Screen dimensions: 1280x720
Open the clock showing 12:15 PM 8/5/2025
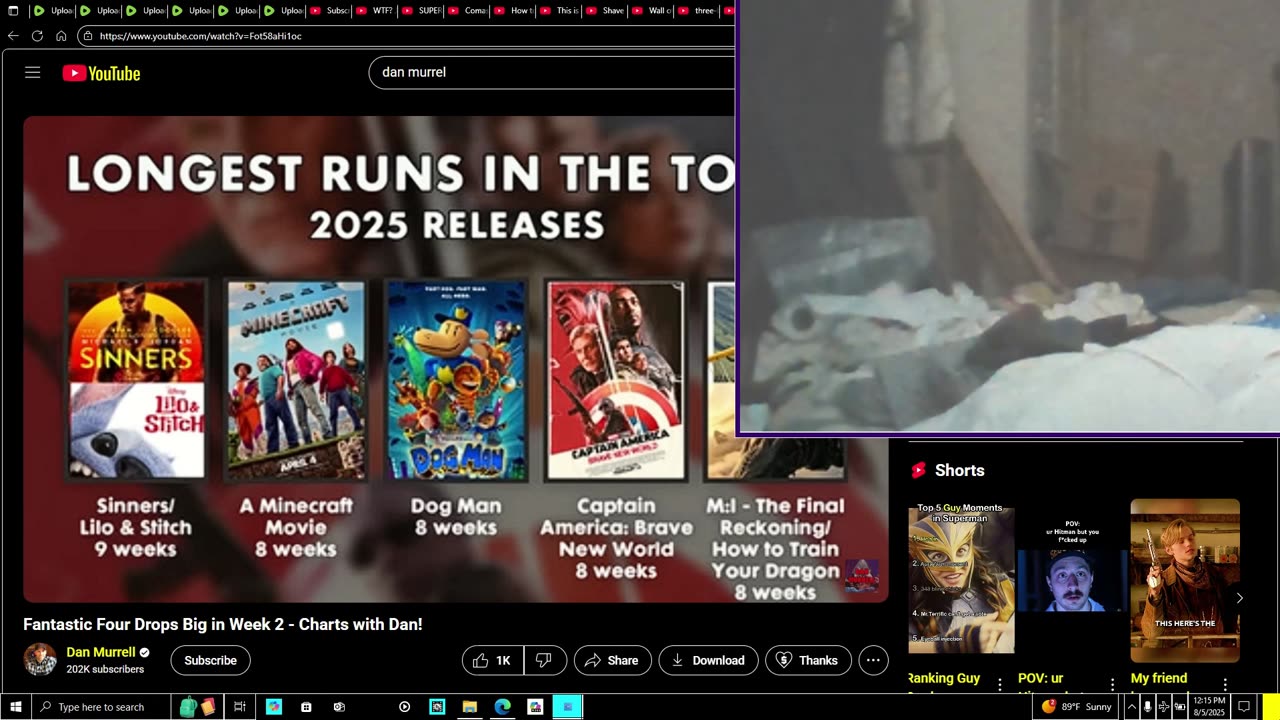click(x=1209, y=707)
